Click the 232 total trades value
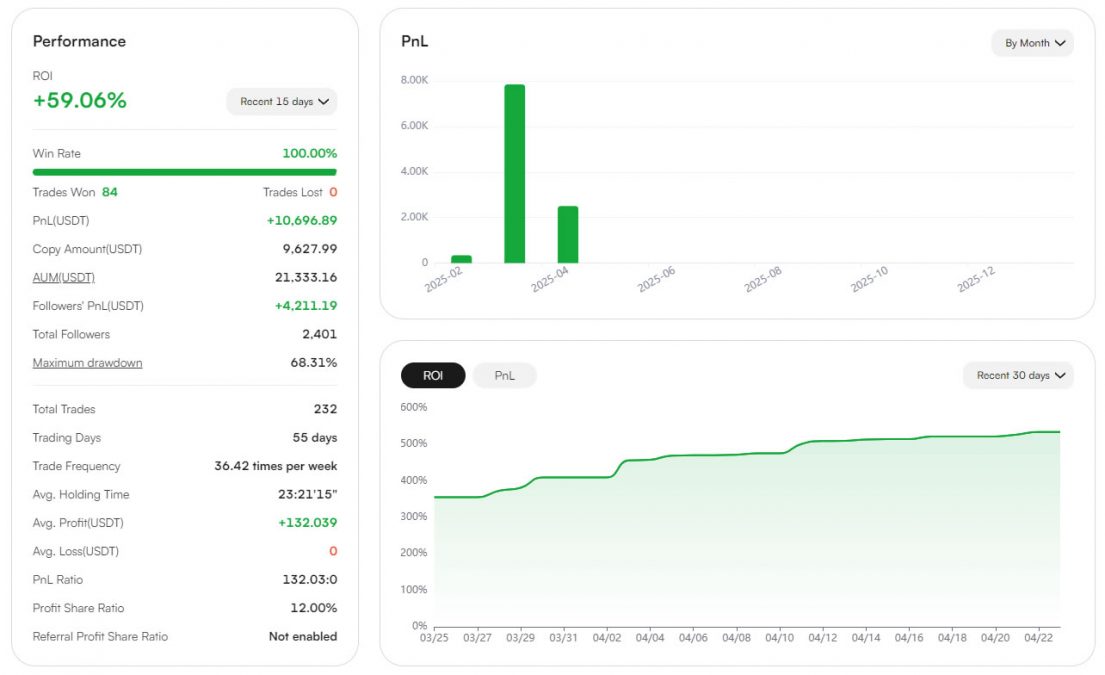 click(326, 409)
